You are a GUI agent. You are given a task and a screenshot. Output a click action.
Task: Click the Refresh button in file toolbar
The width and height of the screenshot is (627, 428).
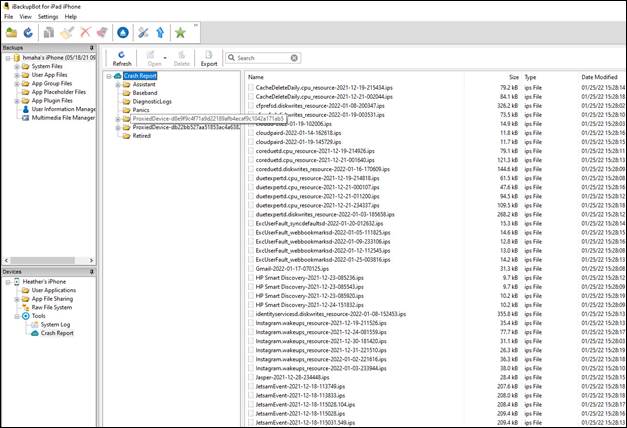(x=121, y=57)
